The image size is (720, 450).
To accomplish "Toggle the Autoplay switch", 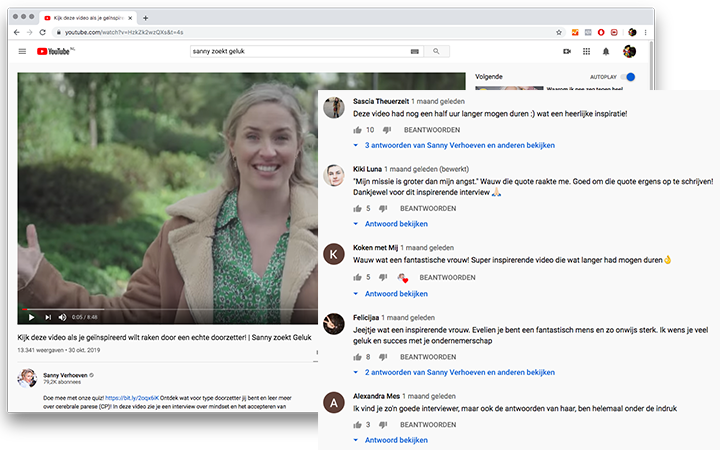I will (628, 77).
